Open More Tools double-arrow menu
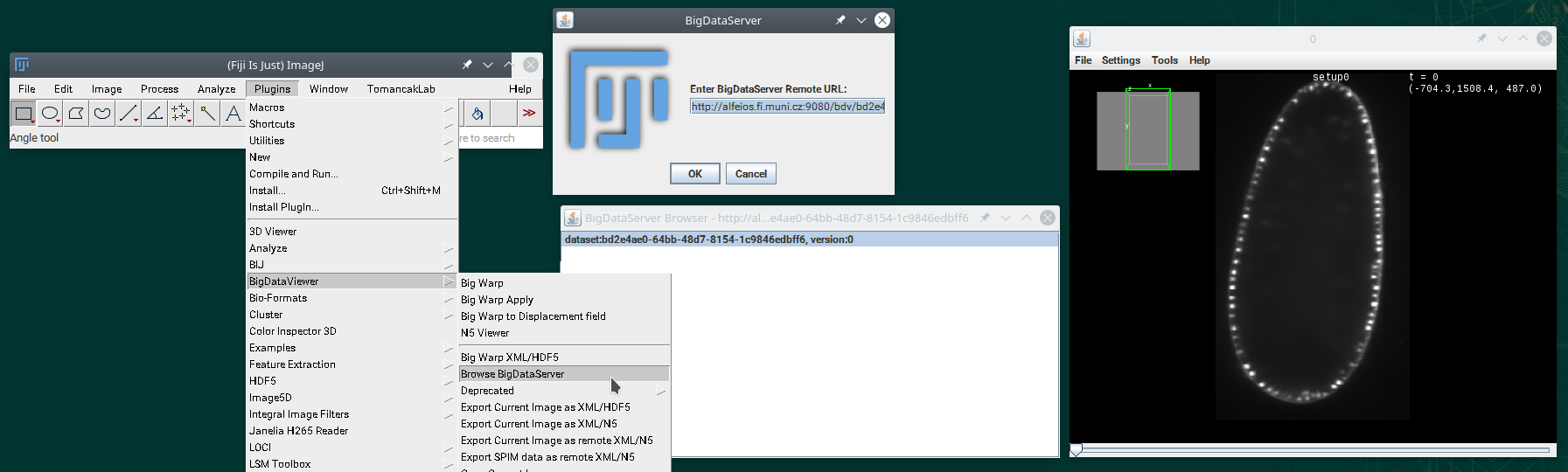 (x=529, y=113)
